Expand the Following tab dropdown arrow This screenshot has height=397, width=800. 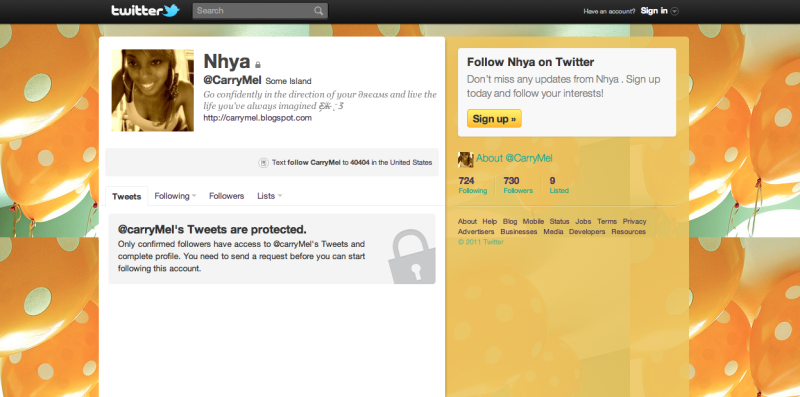194,196
